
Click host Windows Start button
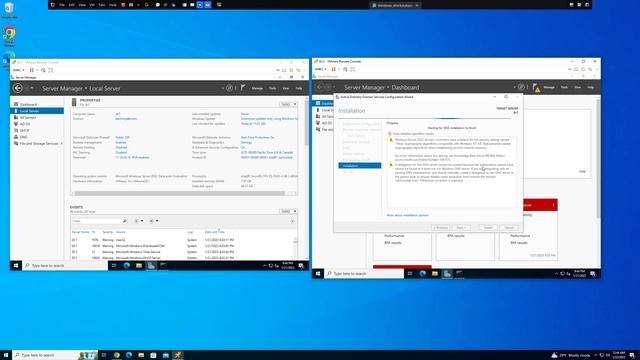pos(6,355)
